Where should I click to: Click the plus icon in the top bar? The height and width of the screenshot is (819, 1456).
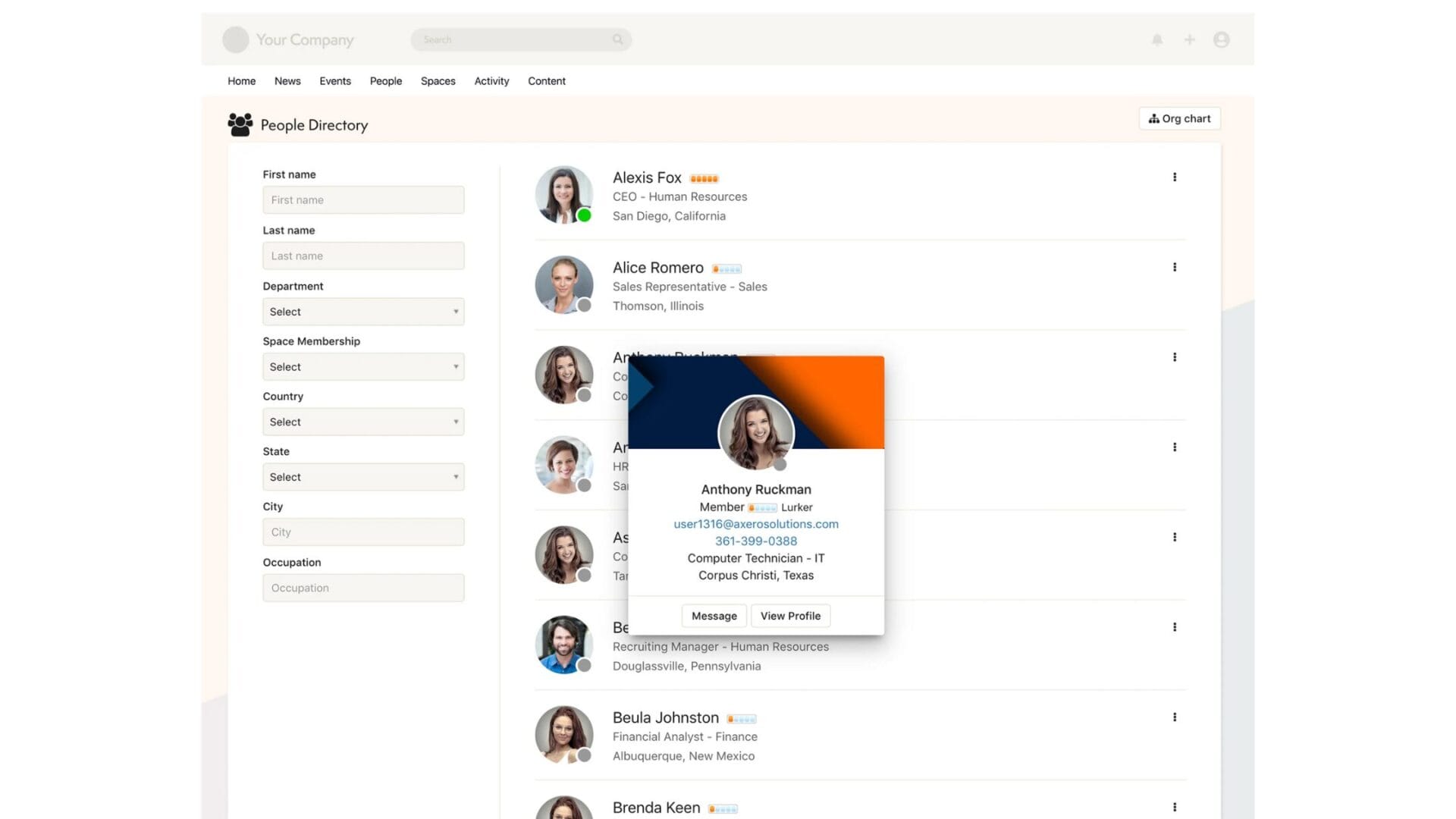coord(1189,39)
